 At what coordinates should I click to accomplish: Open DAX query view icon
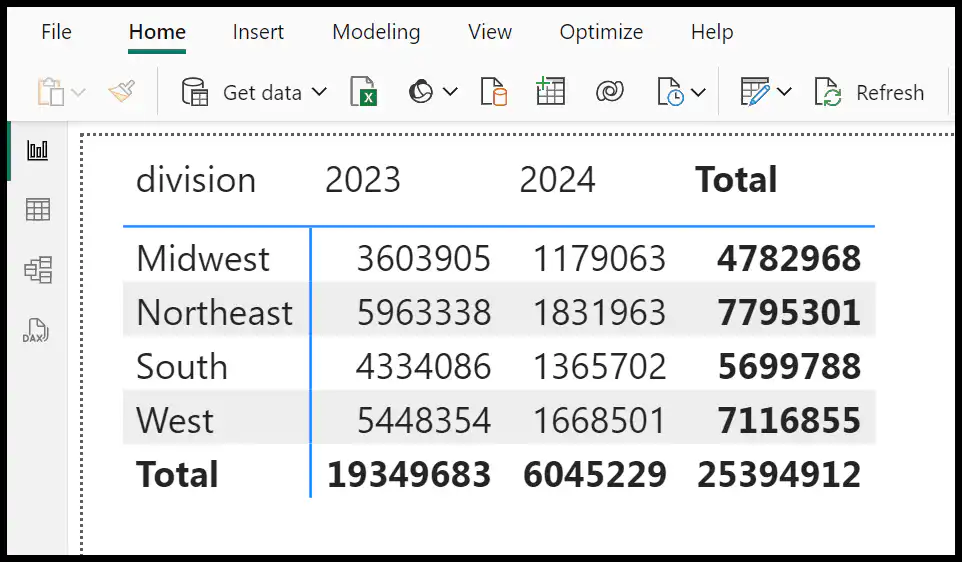36,331
